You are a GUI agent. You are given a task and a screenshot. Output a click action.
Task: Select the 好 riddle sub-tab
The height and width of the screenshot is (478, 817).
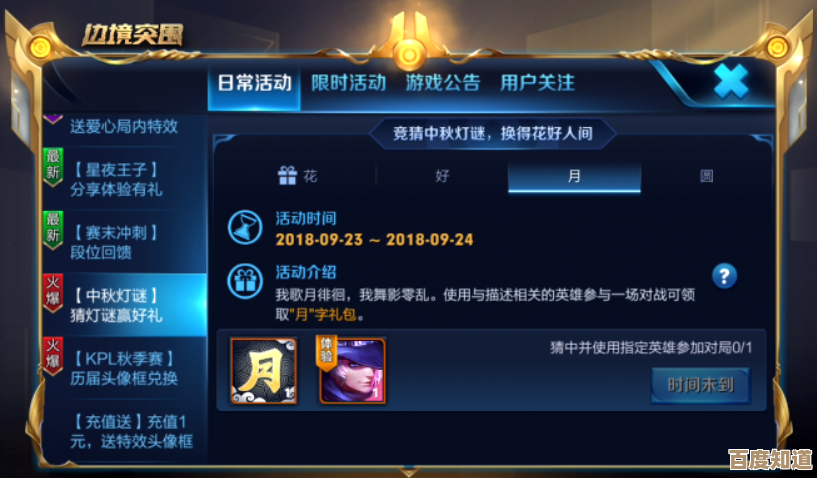pos(442,176)
